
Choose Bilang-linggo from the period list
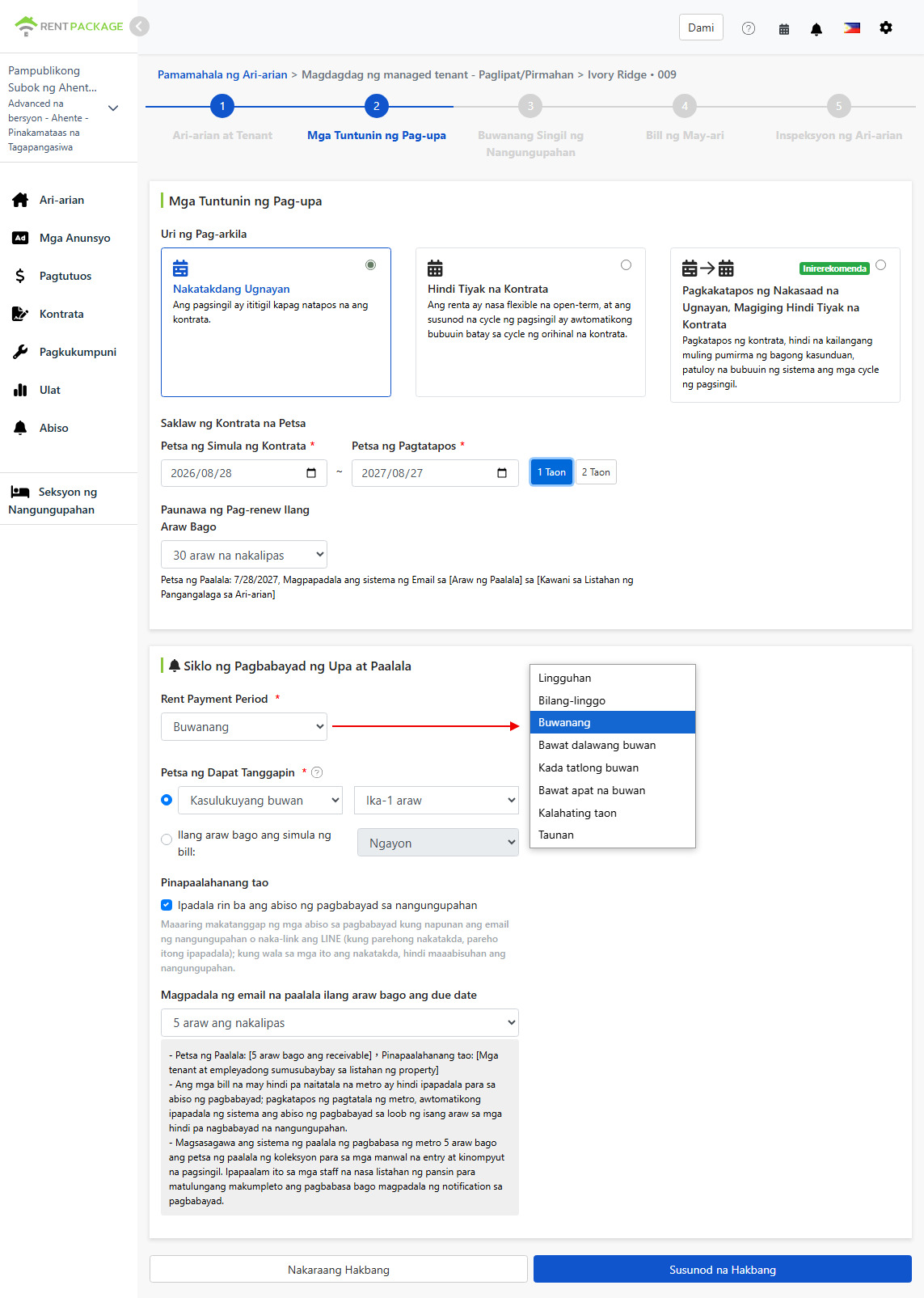[x=613, y=700]
